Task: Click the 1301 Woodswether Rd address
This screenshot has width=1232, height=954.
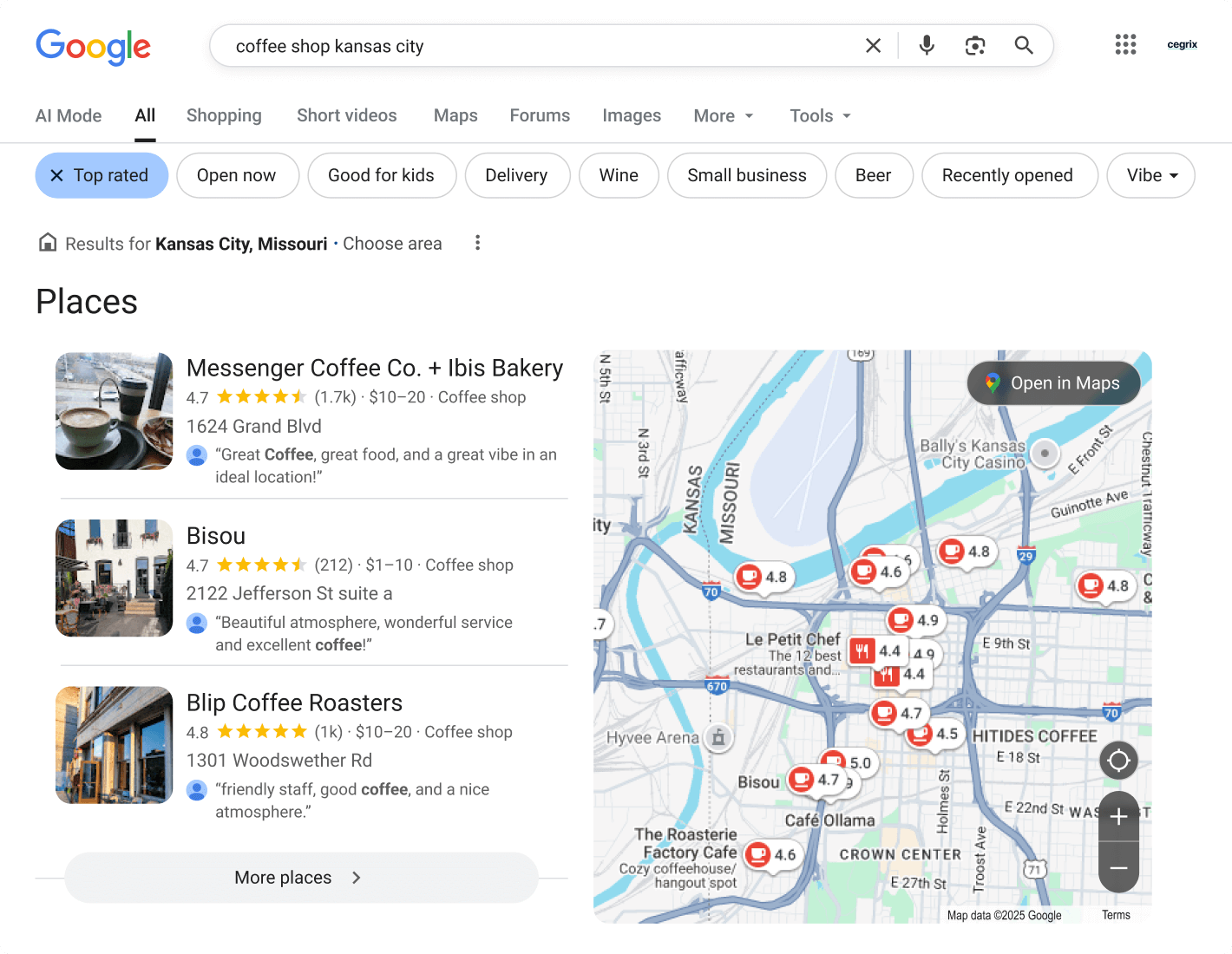Action: click(279, 761)
